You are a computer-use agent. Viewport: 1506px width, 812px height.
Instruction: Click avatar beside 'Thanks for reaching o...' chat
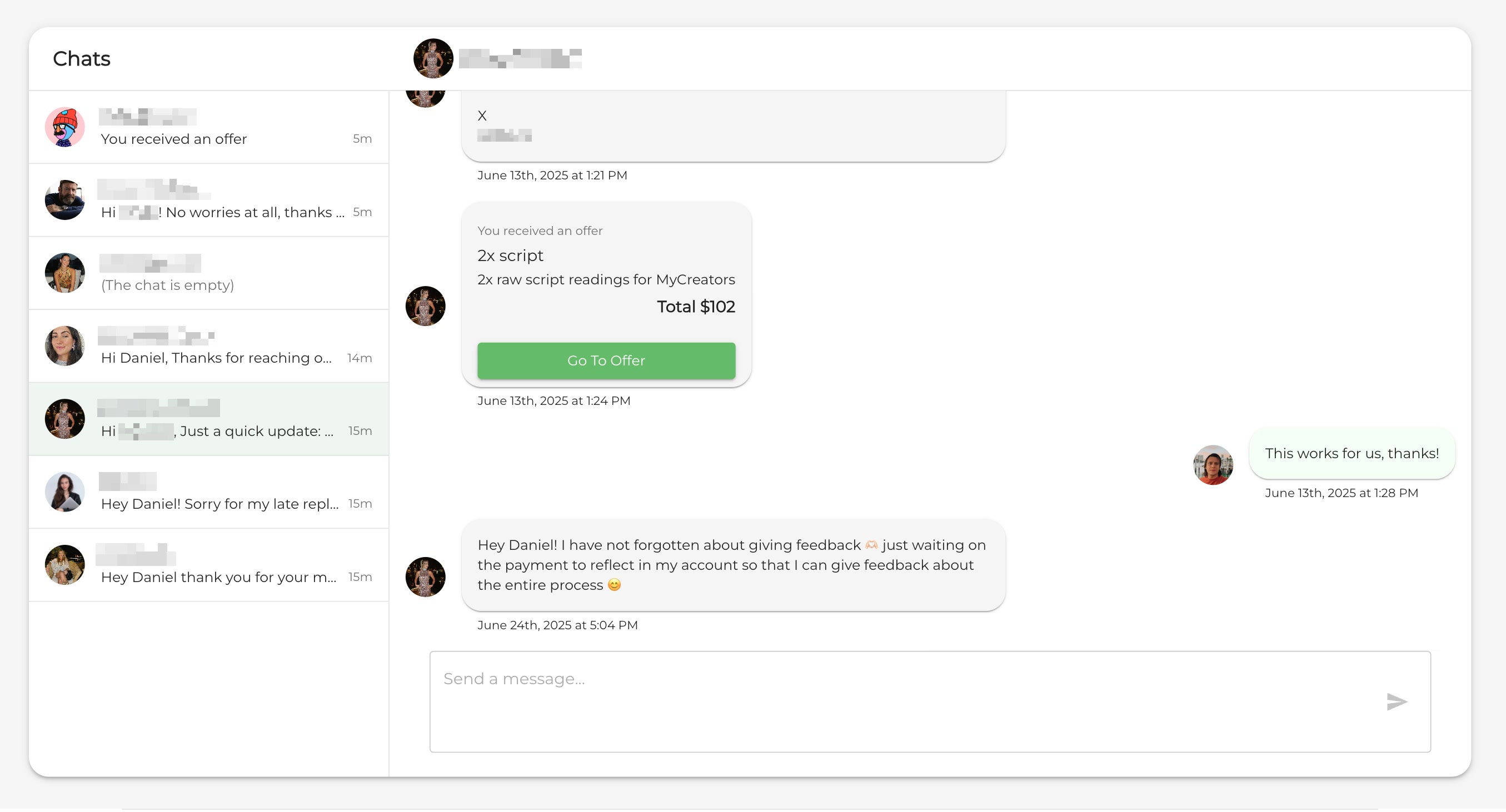(x=65, y=347)
